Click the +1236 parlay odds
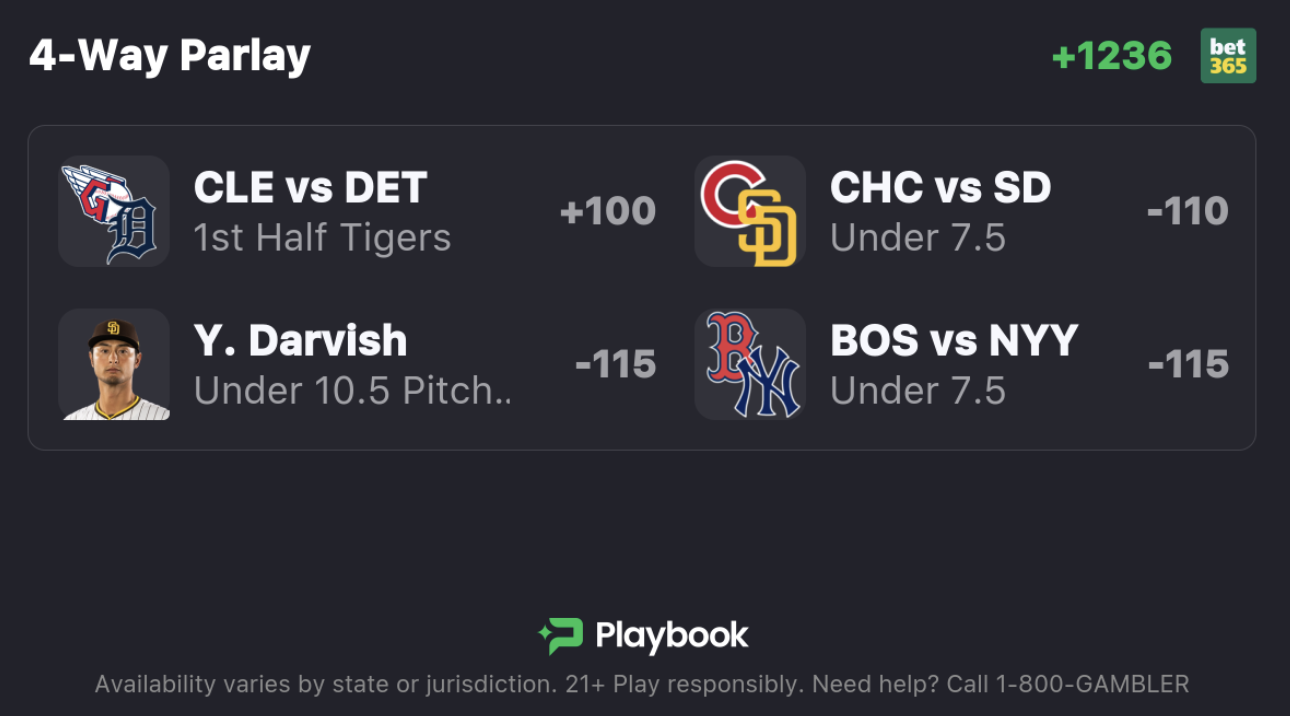The image size is (1290, 716). click(x=1111, y=56)
